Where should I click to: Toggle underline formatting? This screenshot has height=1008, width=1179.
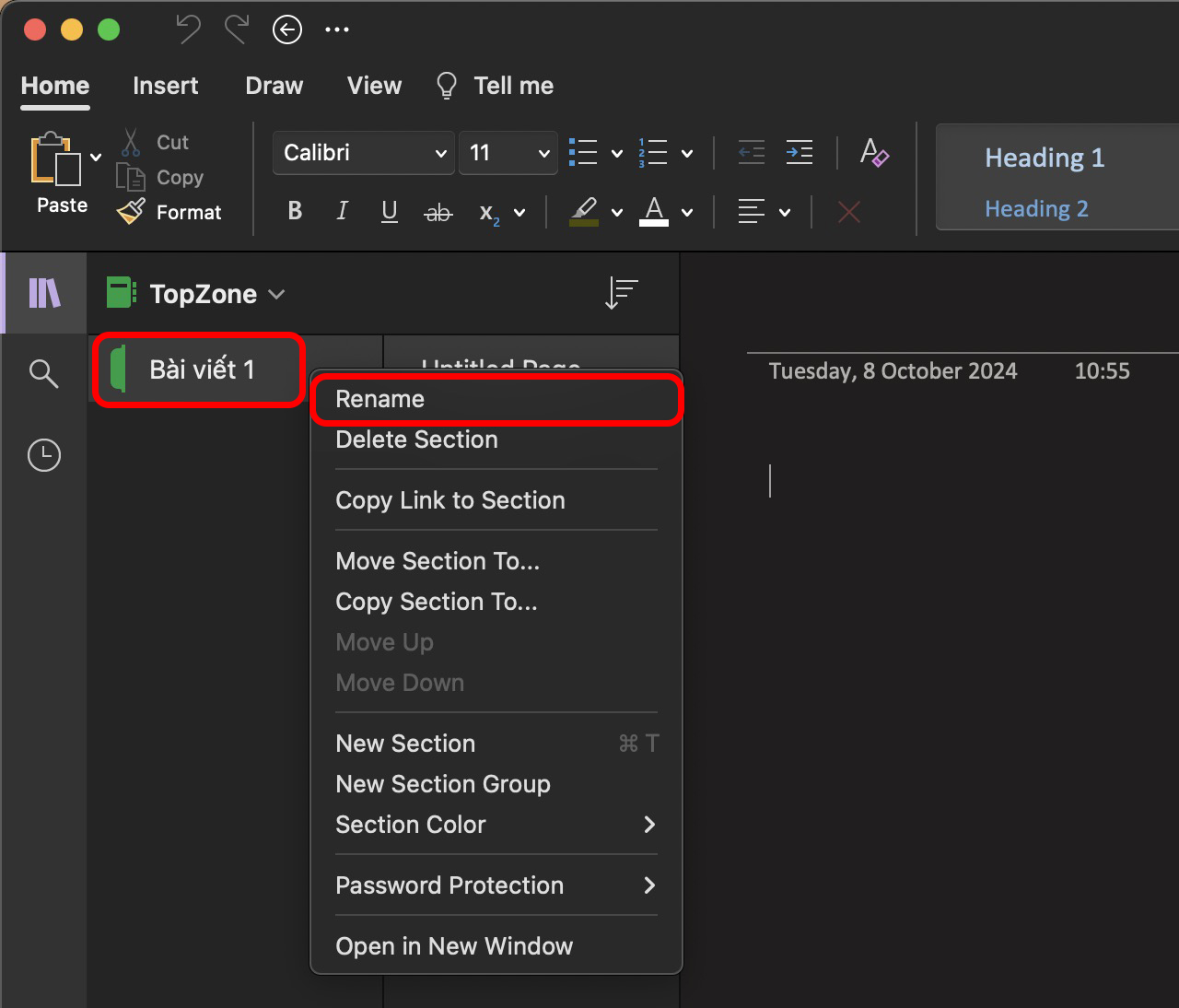pyautogui.click(x=390, y=211)
